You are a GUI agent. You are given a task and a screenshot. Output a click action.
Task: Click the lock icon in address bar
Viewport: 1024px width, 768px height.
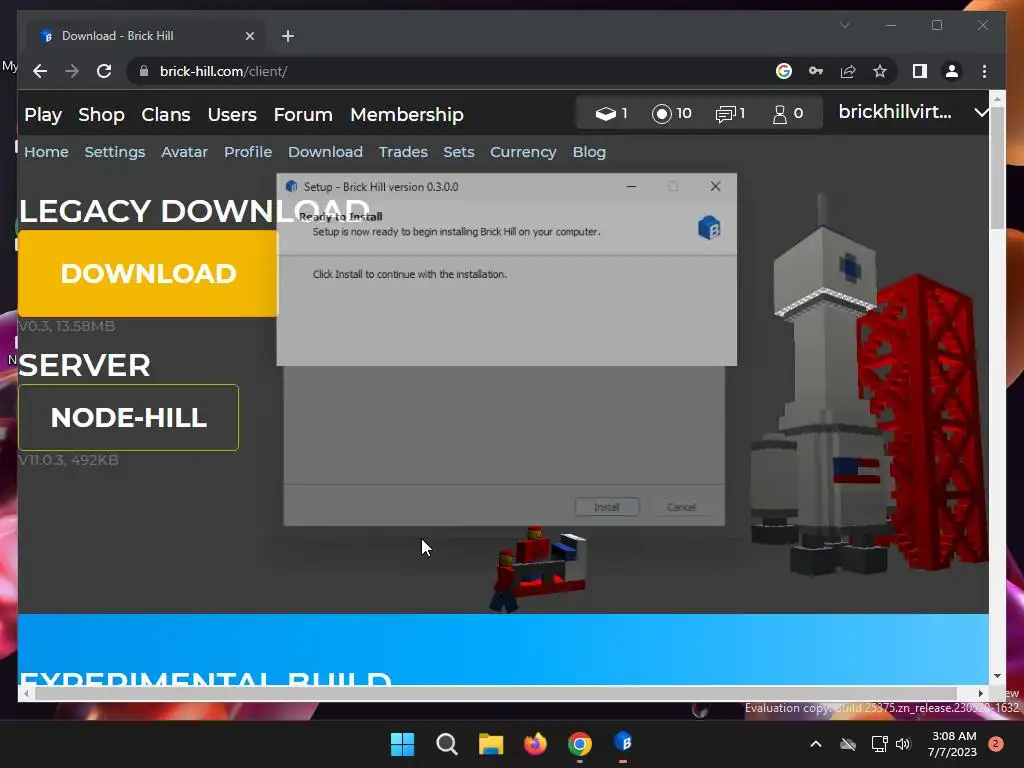pos(144,71)
